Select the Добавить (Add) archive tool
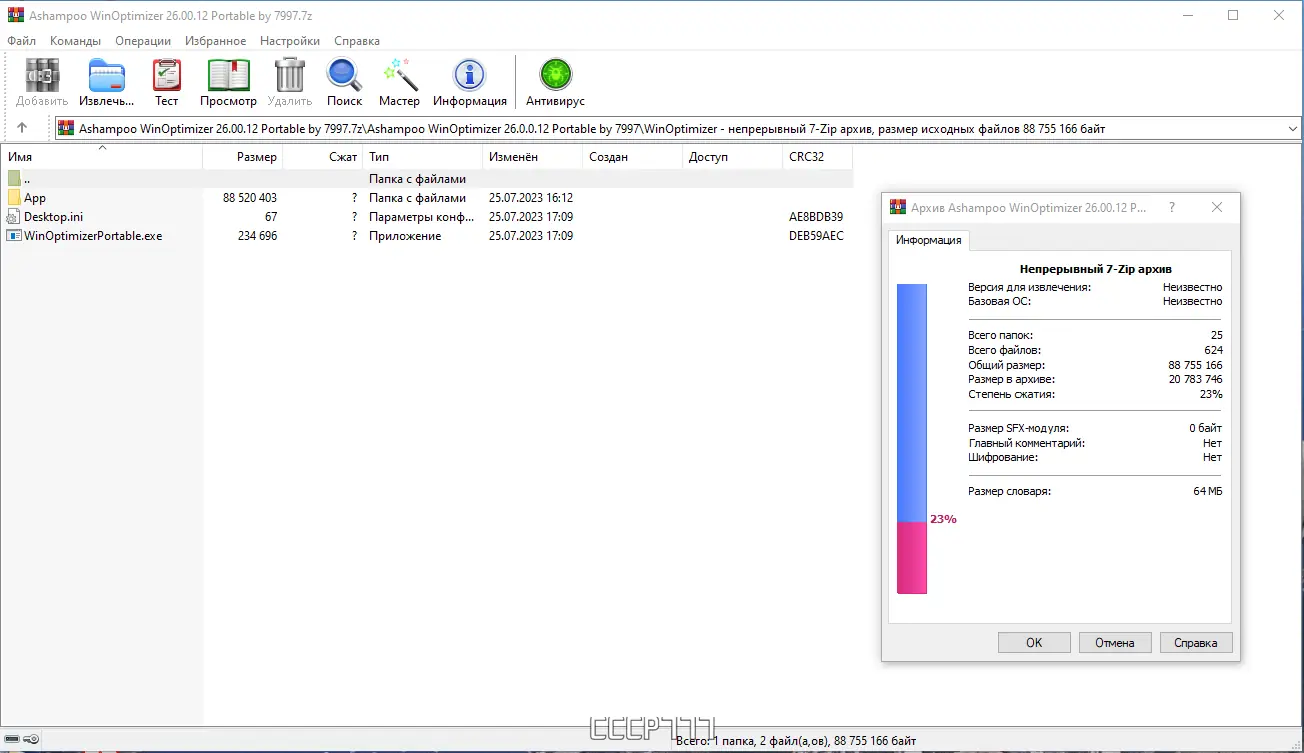 [x=41, y=75]
